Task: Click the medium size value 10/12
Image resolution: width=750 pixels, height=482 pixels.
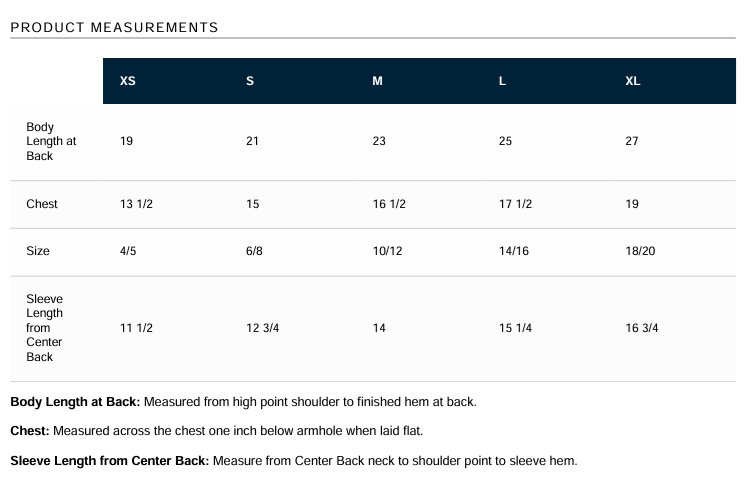Action: point(387,251)
